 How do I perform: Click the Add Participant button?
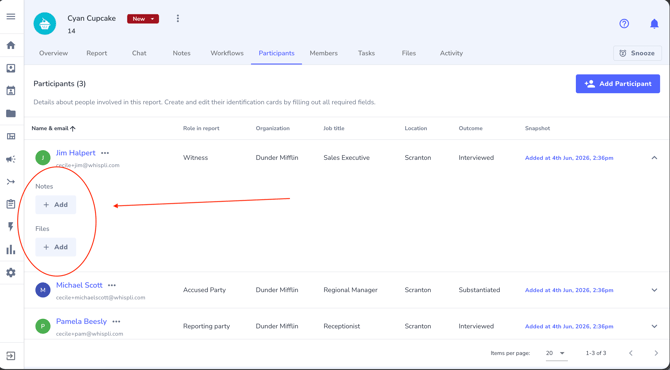(x=617, y=84)
